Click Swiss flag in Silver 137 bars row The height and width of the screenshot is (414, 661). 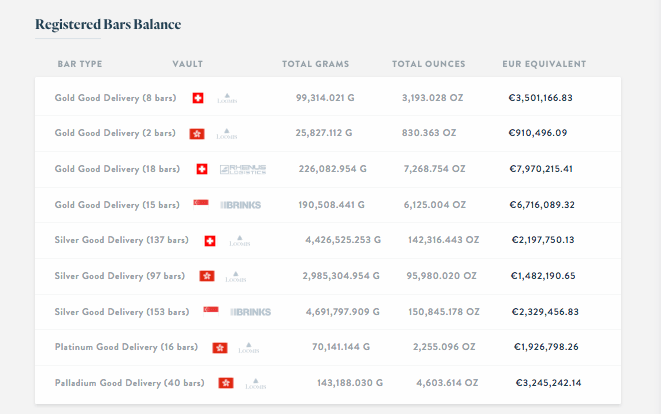point(210,241)
